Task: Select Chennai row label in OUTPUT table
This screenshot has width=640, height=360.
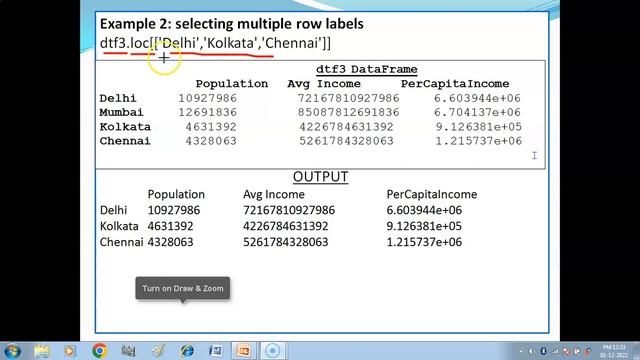Action: pyautogui.click(x=121, y=242)
